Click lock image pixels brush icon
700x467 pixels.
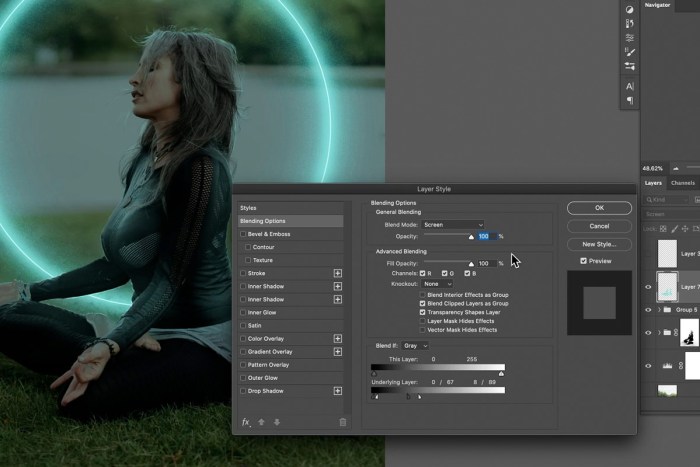(674, 229)
